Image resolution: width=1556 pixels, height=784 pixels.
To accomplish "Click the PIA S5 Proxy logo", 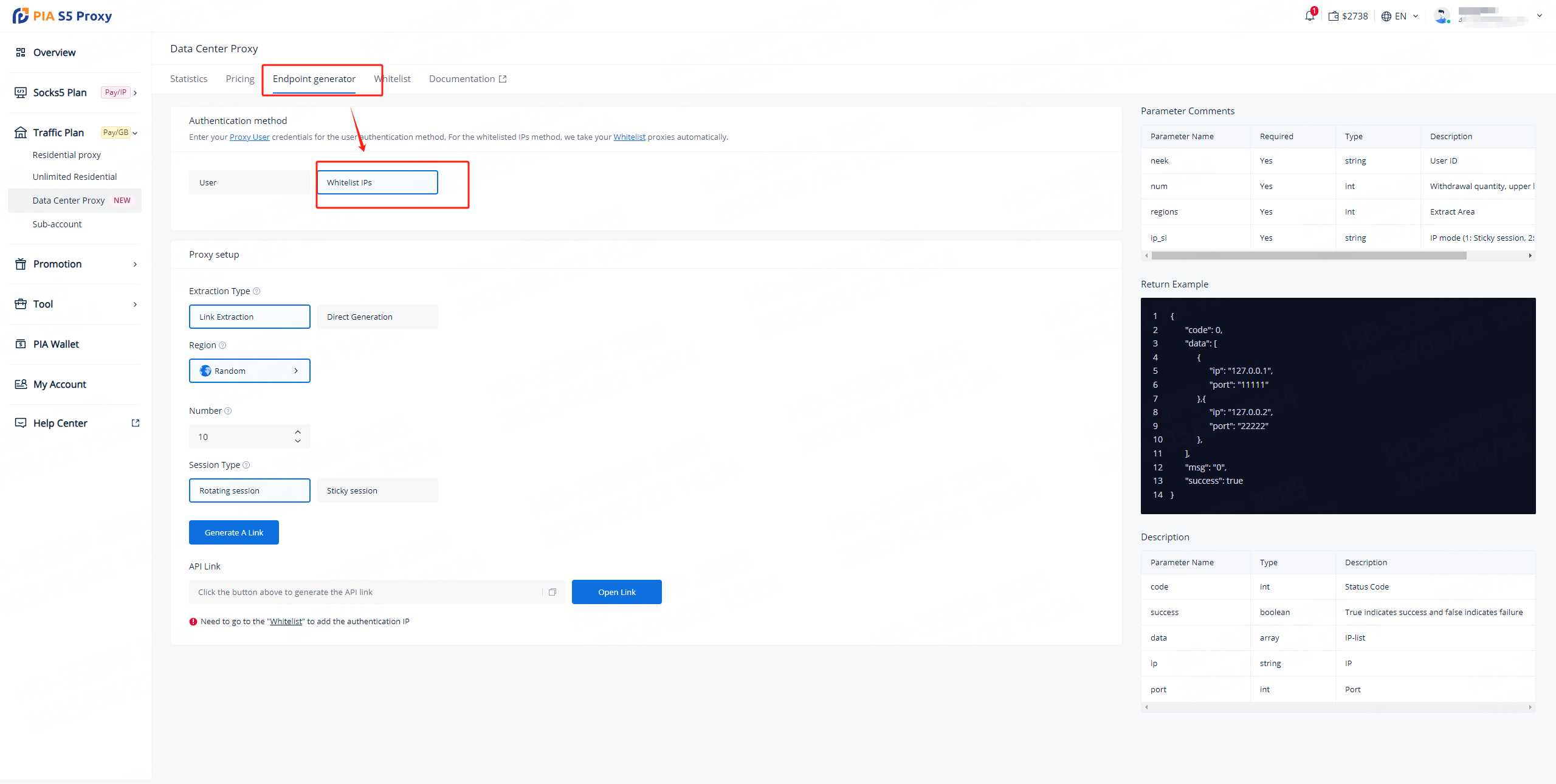I will tap(62, 16).
